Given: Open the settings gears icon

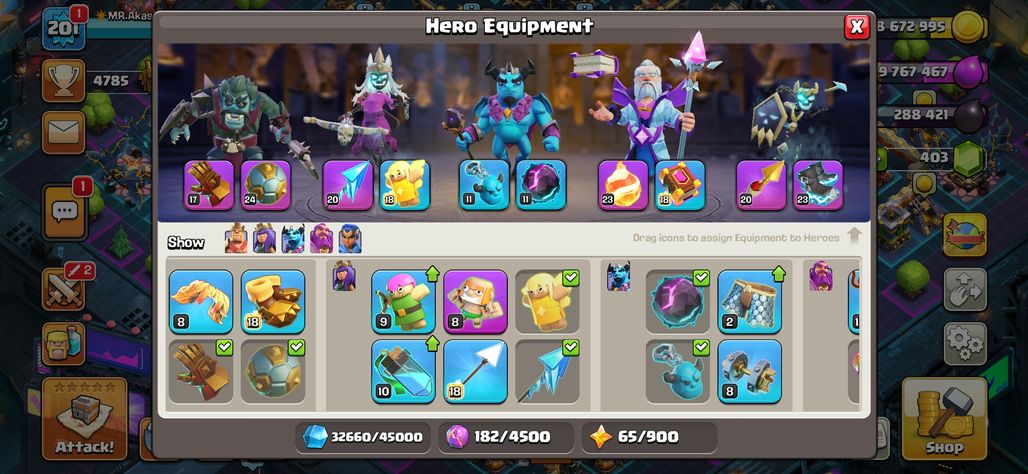Looking at the screenshot, I should pyautogui.click(x=965, y=344).
